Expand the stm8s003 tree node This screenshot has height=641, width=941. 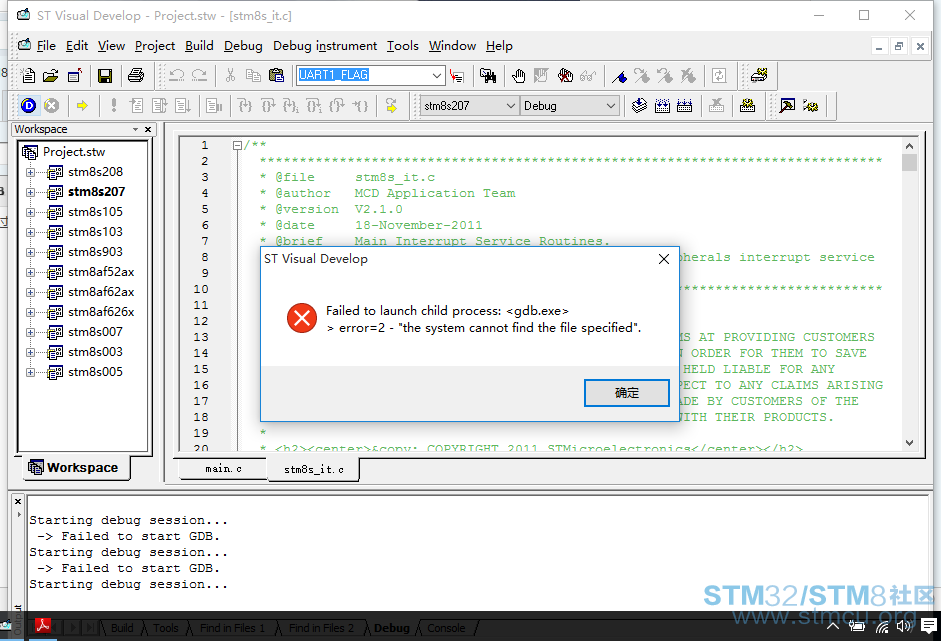30,352
